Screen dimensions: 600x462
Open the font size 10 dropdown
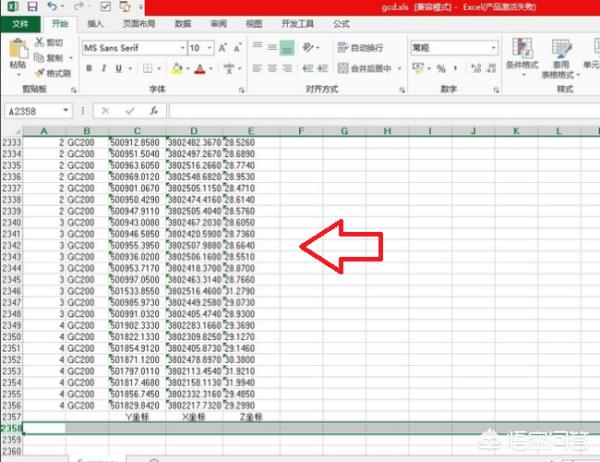pyautogui.click(x=209, y=47)
